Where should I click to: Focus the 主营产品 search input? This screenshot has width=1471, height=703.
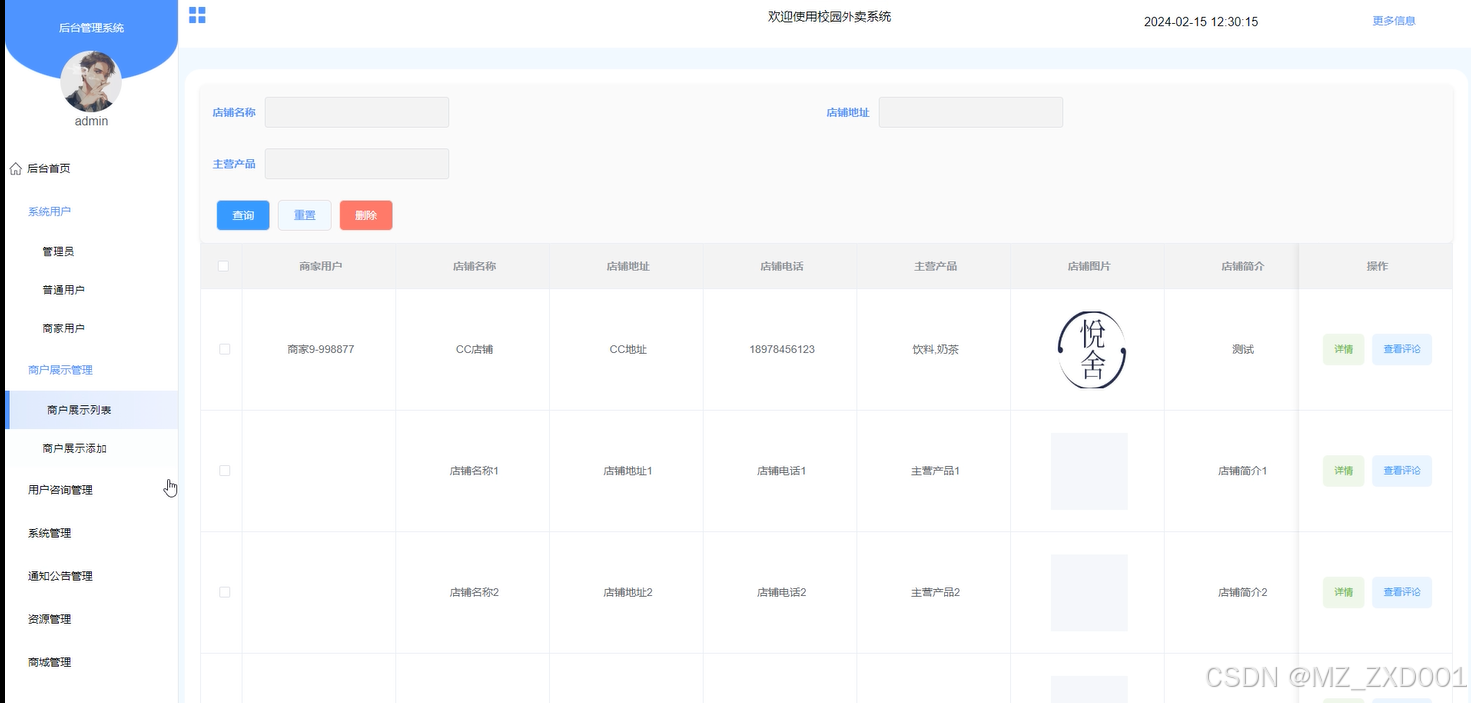[357, 164]
